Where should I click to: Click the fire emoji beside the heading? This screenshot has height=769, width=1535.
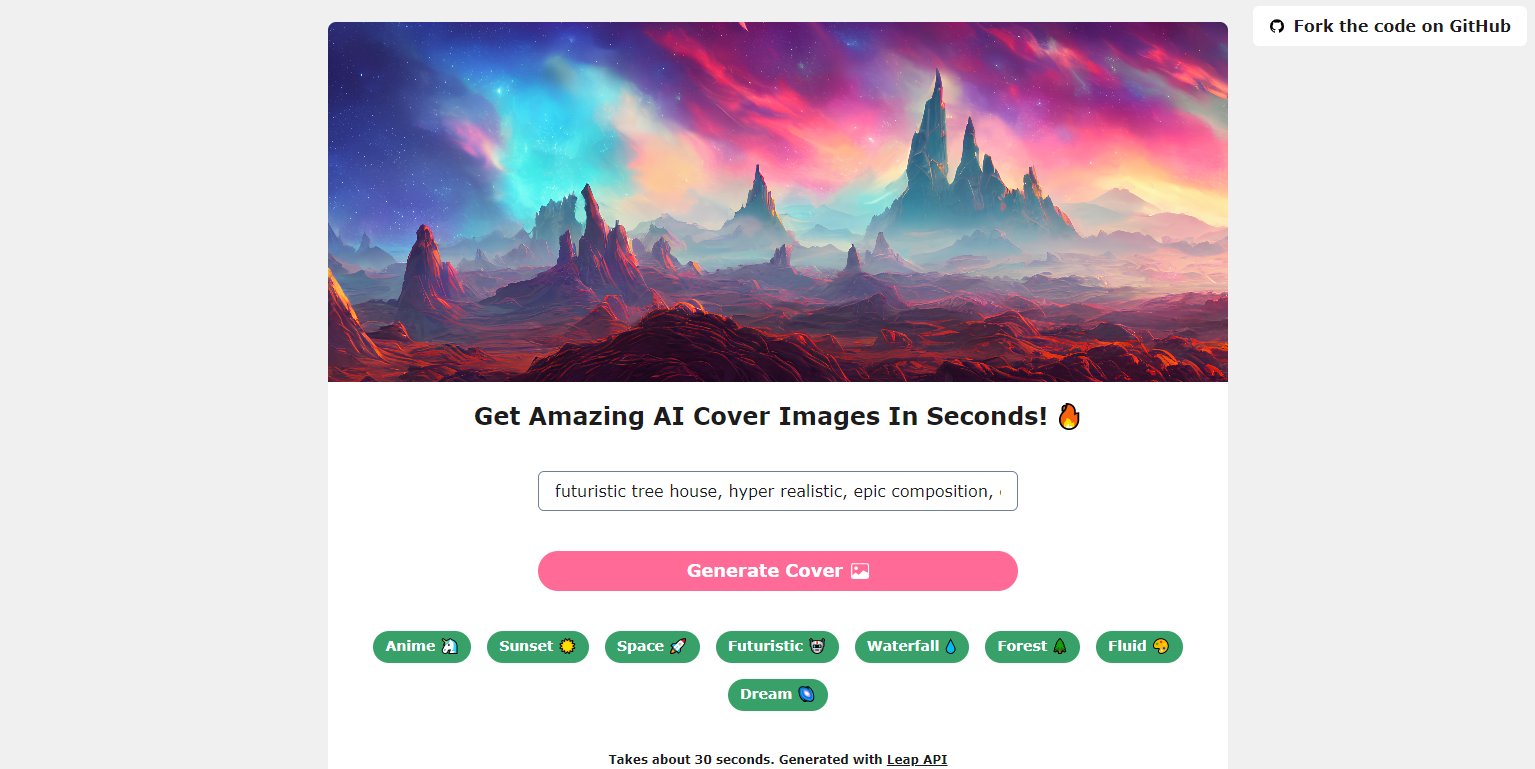(1069, 416)
